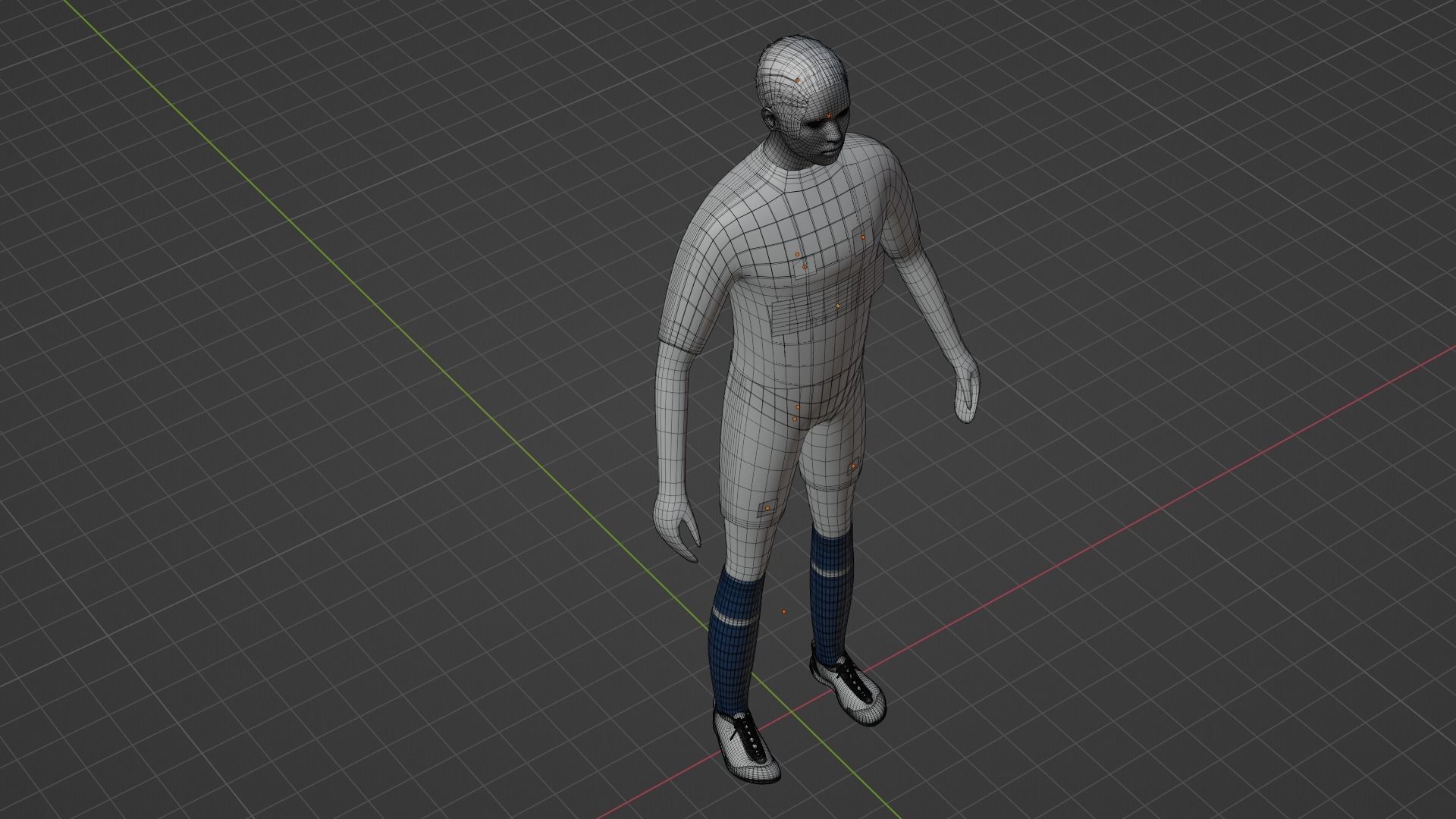Click the orange origin dot on the forehead
This screenshot has width=1456, height=819.
point(829,116)
